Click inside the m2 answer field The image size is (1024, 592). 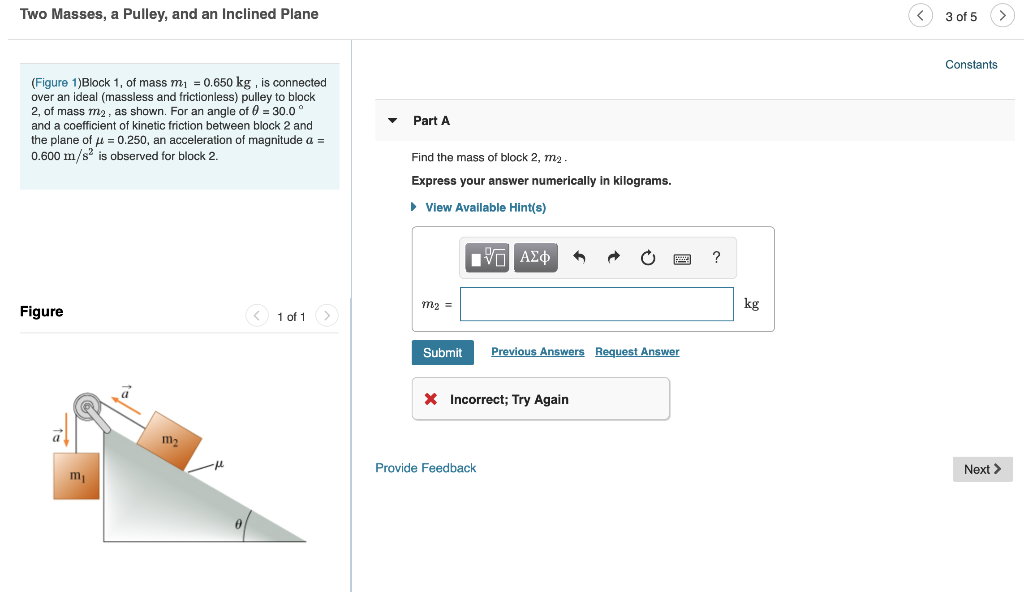point(596,303)
